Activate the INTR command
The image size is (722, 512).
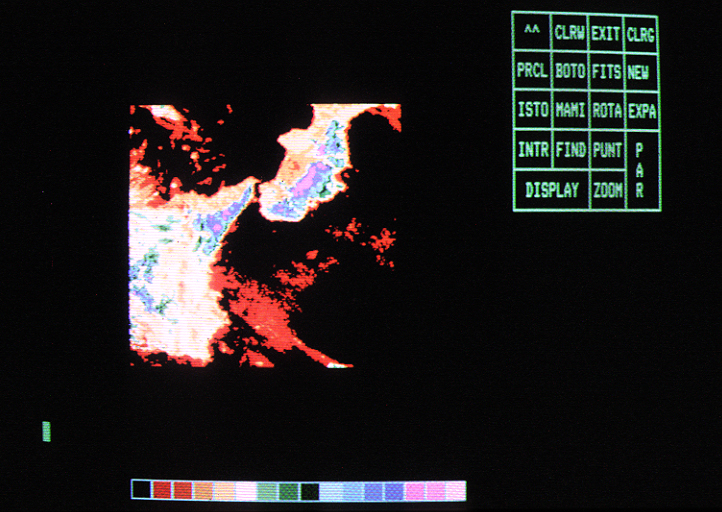click(x=531, y=150)
